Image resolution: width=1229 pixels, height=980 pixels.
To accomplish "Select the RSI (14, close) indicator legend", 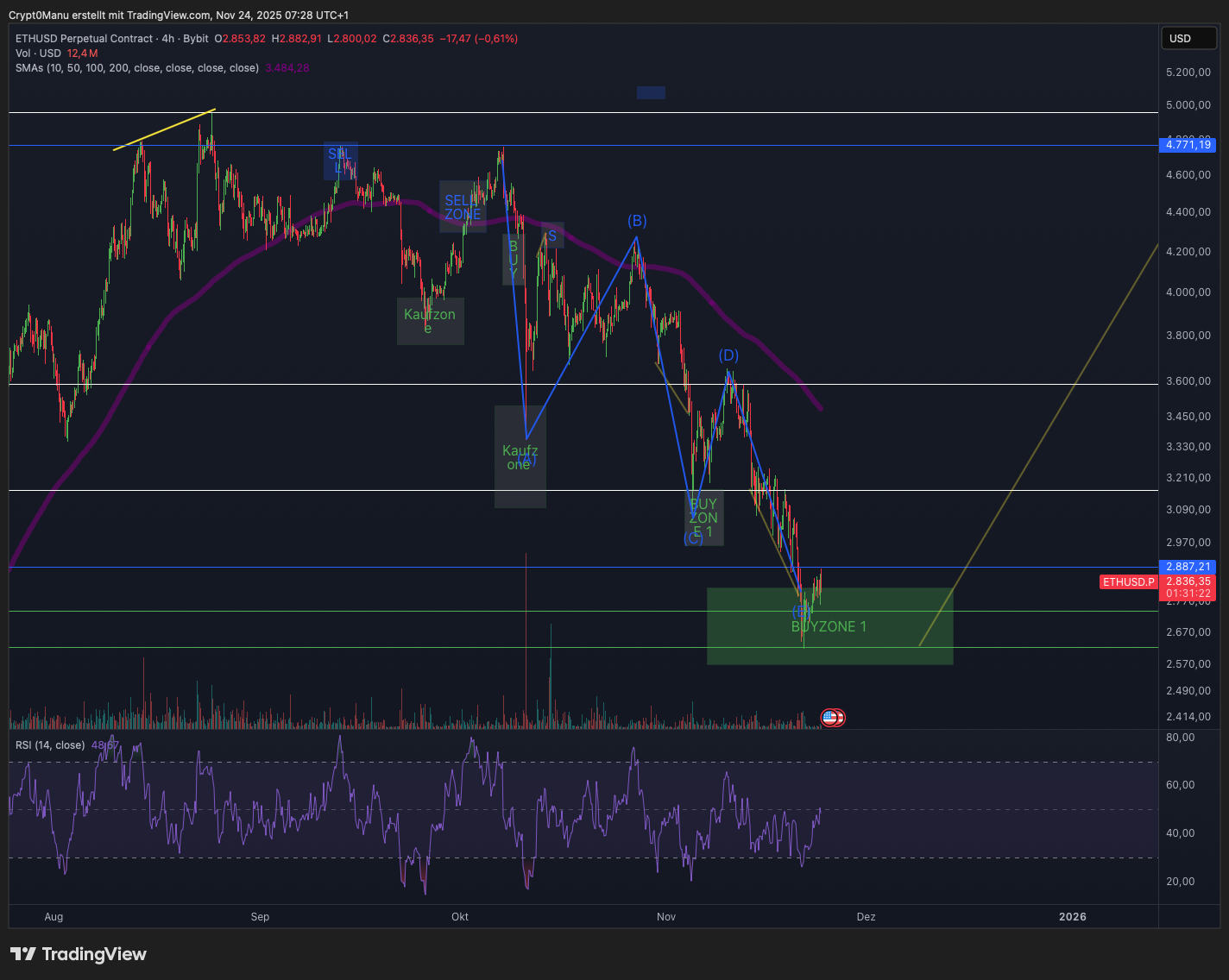I will point(50,745).
